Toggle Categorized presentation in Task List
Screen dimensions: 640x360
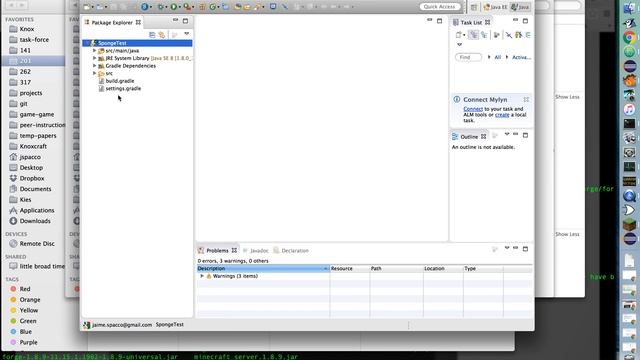473,35
